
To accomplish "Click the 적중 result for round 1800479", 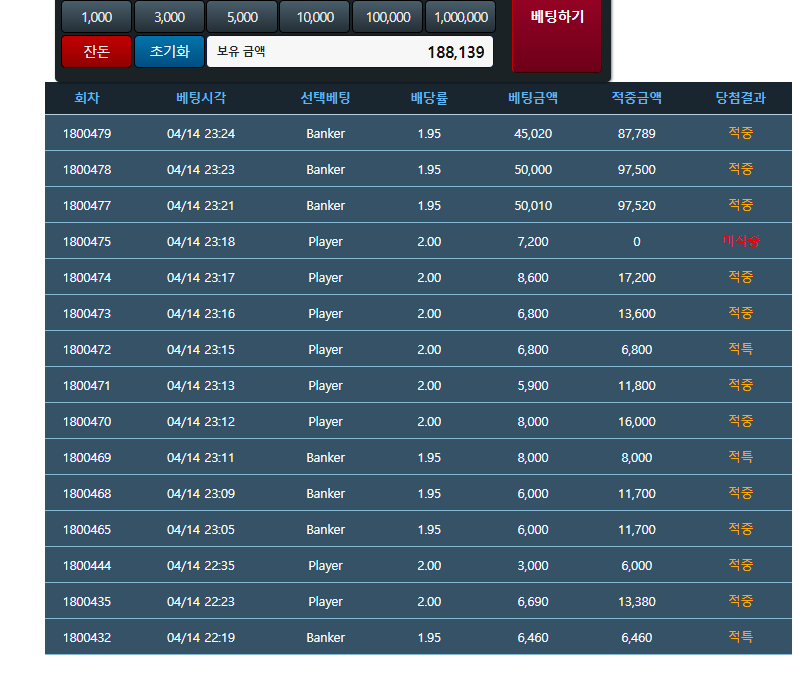I will [x=740, y=133].
